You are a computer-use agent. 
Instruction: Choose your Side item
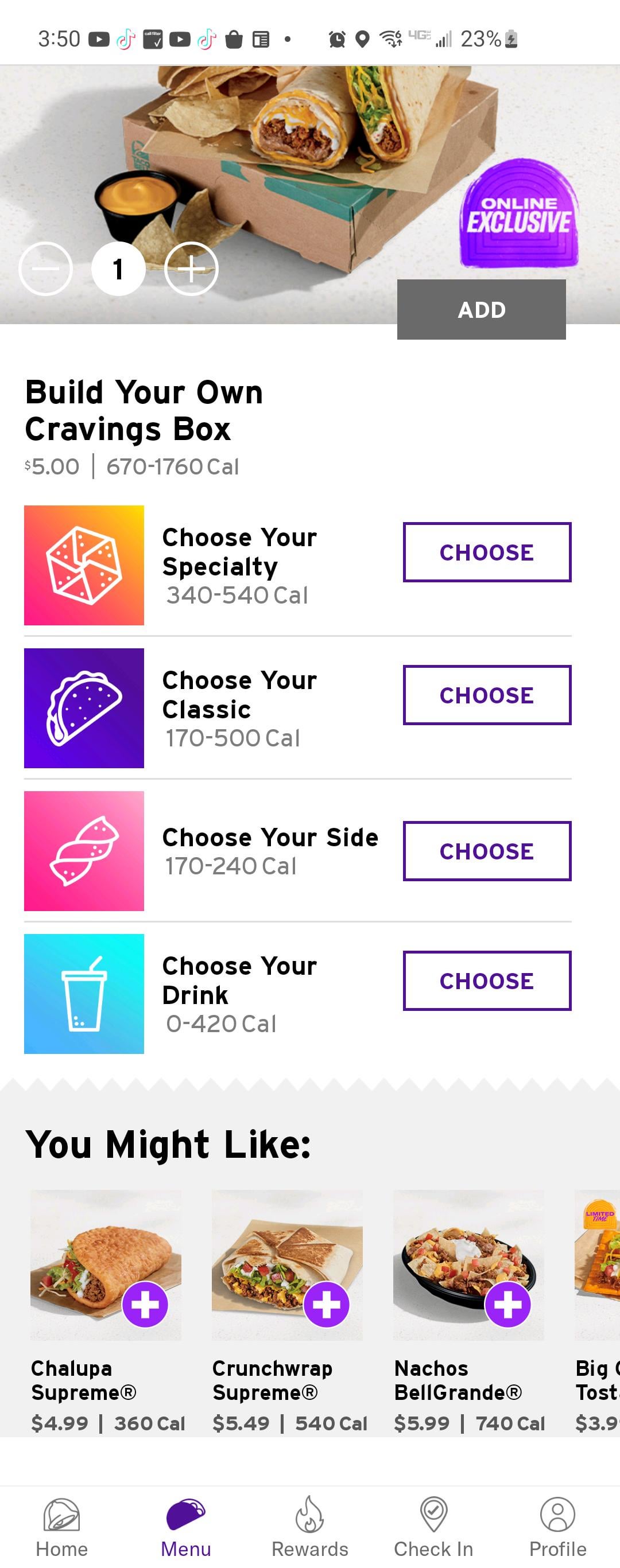tap(487, 851)
